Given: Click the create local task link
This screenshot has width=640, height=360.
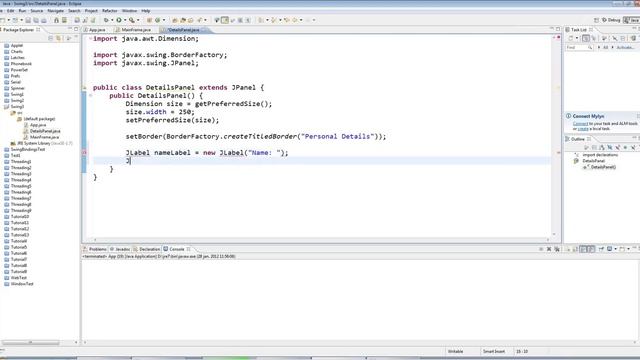Looking at the screenshot, I should (583, 129).
